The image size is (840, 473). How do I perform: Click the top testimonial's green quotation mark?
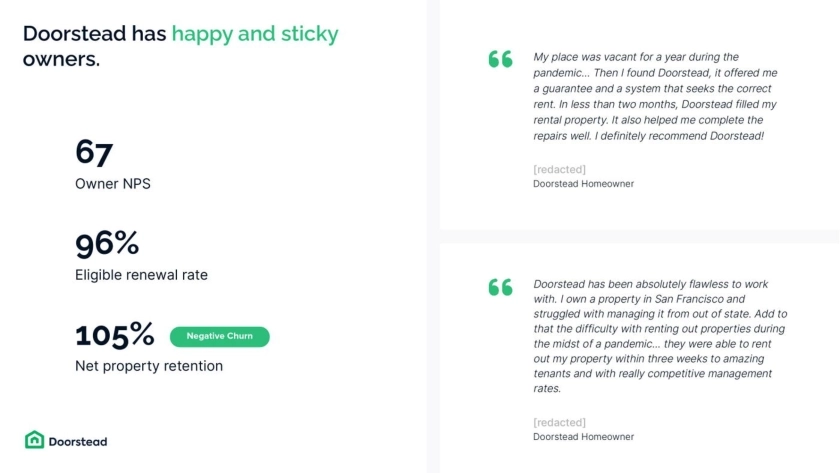(500, 59)
